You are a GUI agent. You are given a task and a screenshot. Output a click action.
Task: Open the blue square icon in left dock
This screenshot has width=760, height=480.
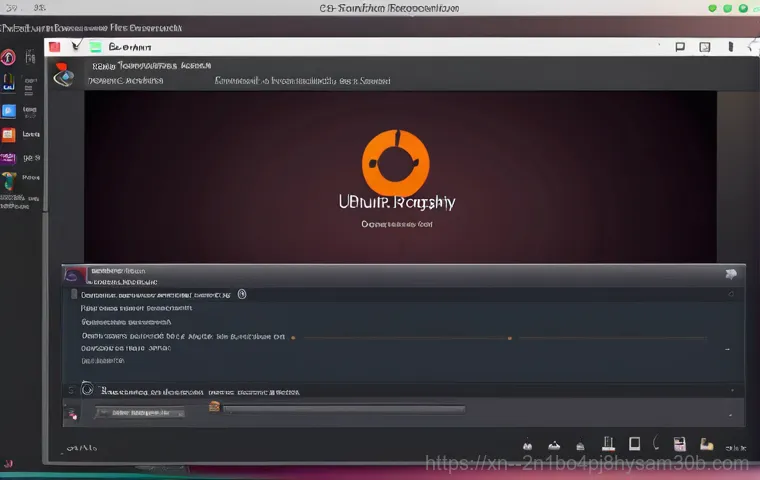[8, 111]
